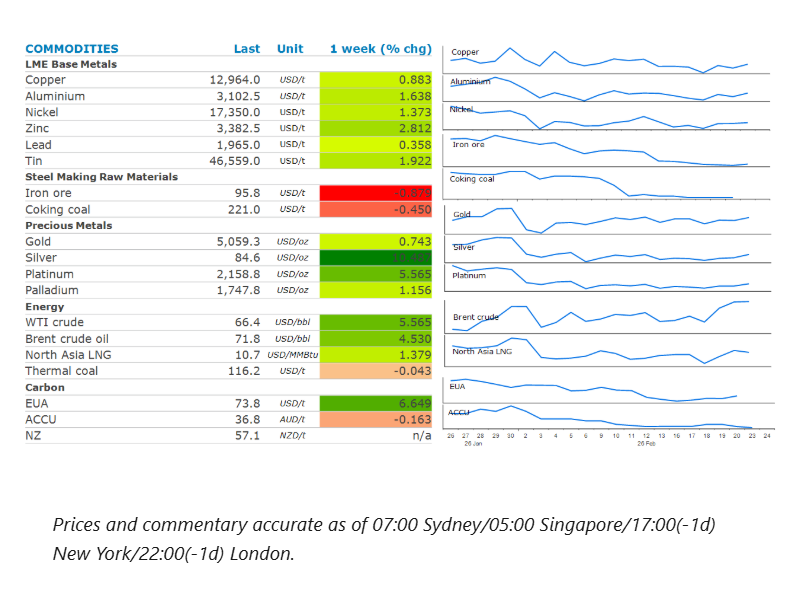Click the 1 week (% chg) header
The image size is (797, 601).
click(381, 49)
